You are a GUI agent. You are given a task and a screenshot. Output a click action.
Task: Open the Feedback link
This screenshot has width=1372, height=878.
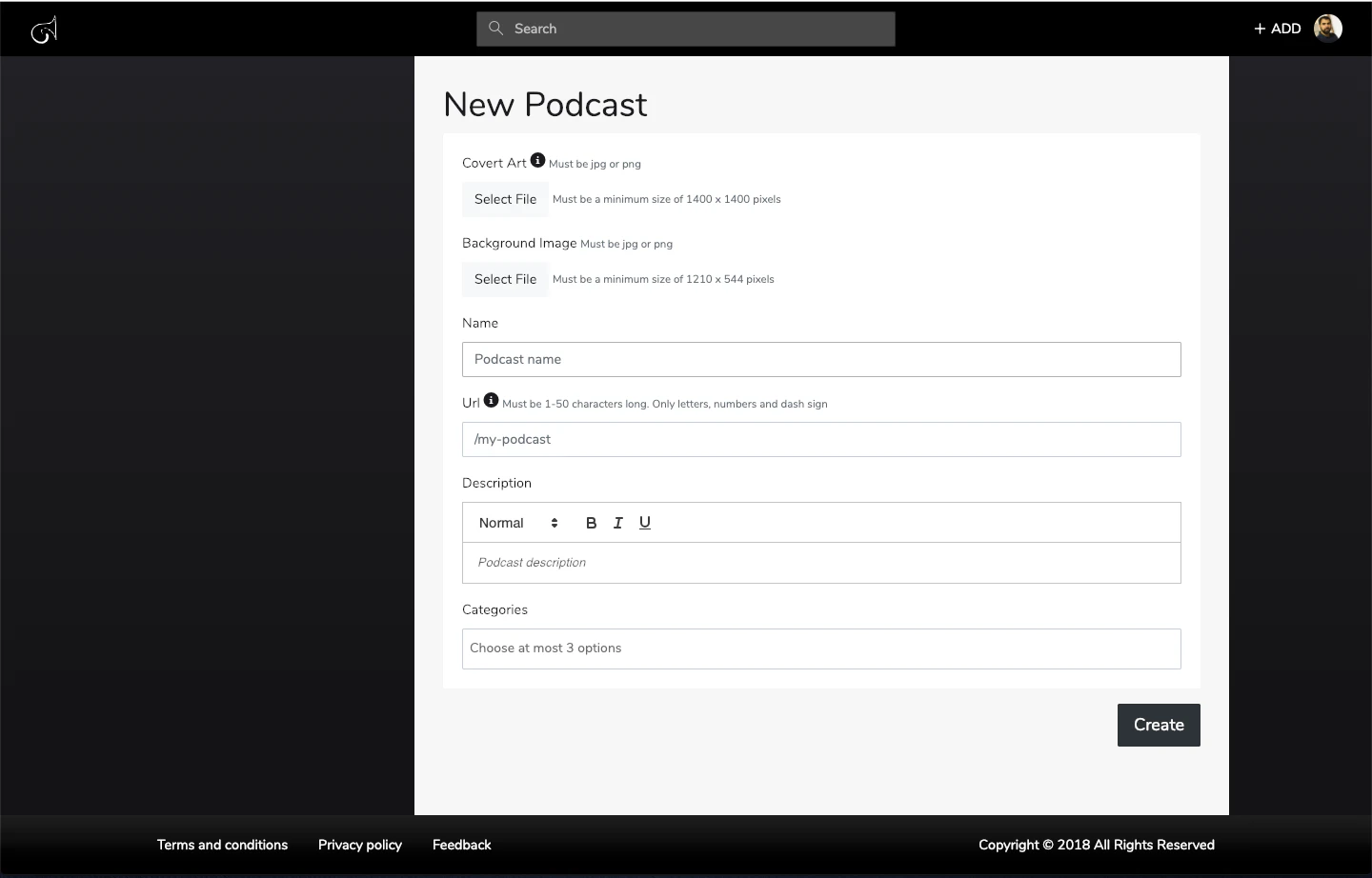point(461,845)
